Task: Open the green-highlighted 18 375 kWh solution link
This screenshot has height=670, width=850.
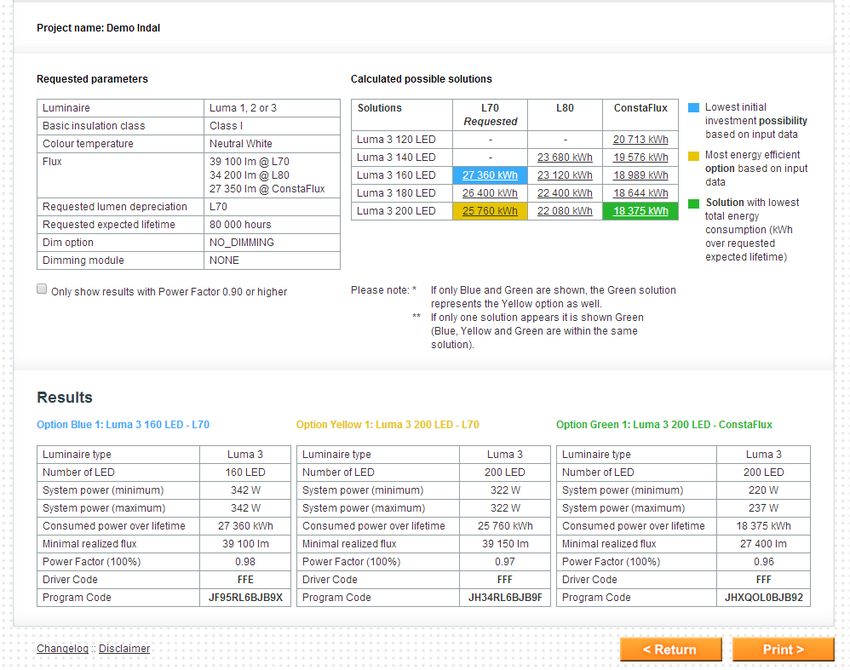Action: [640, 211]
